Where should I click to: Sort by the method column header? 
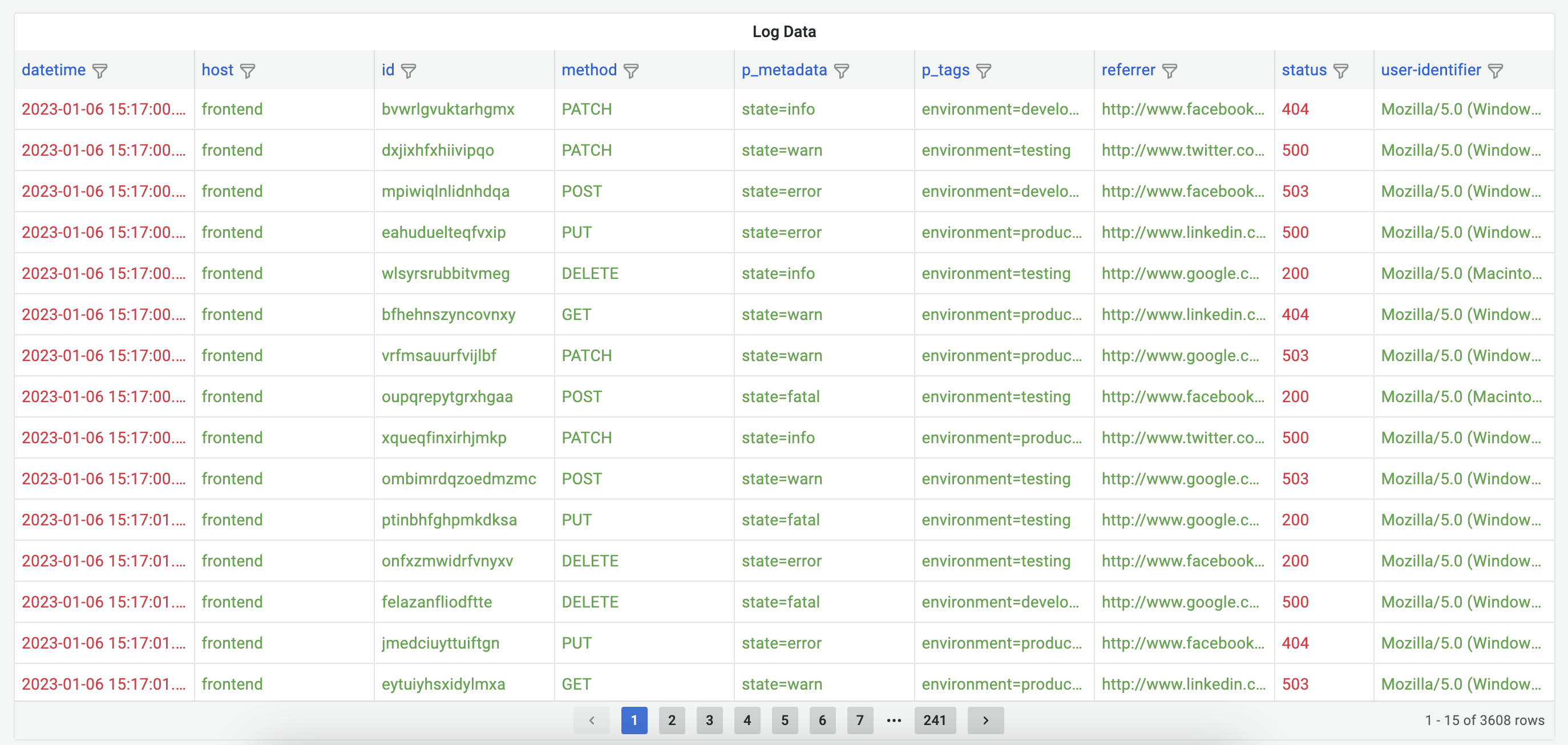click(x=589, y=70)
